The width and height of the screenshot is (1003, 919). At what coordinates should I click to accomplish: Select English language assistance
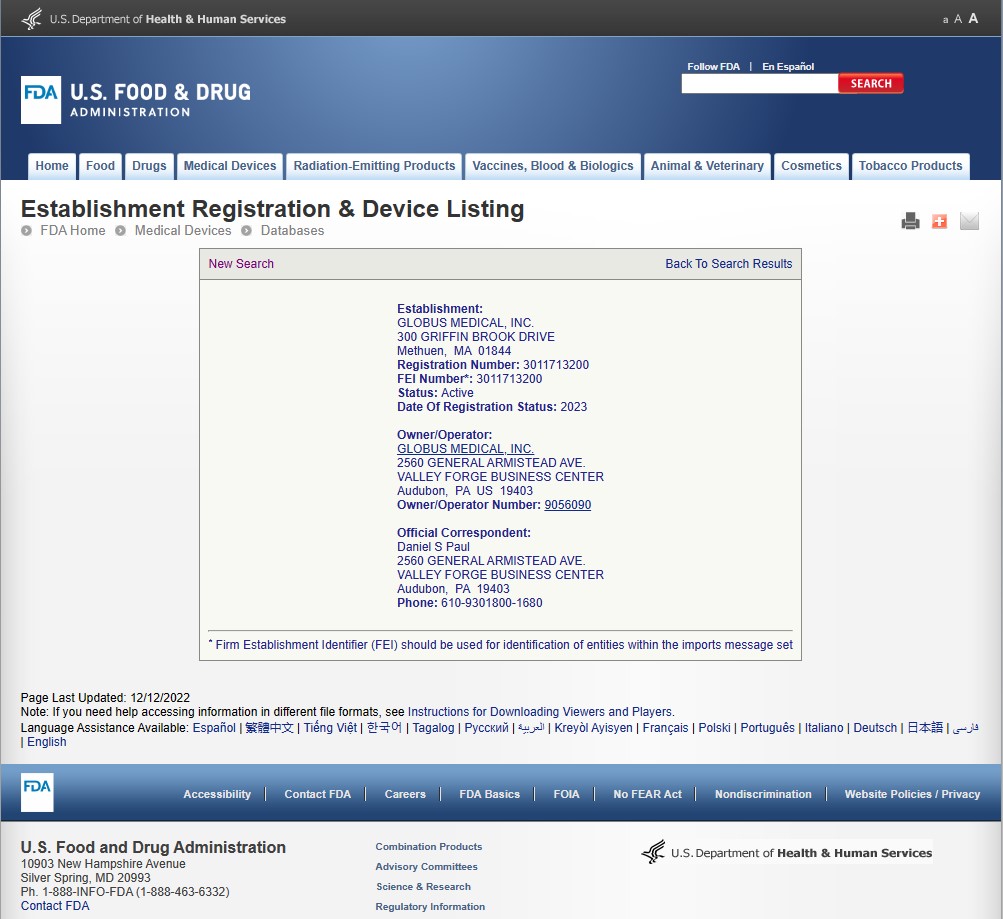pyautogui.click(x=47, y=742)
